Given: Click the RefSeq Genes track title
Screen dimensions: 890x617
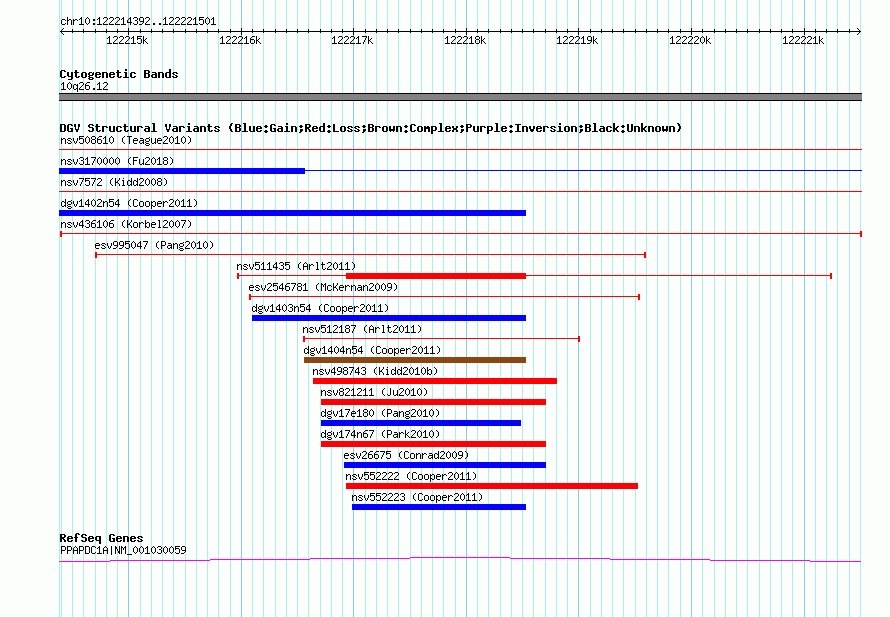Looking at the screenshot, I should pos(101,538).
